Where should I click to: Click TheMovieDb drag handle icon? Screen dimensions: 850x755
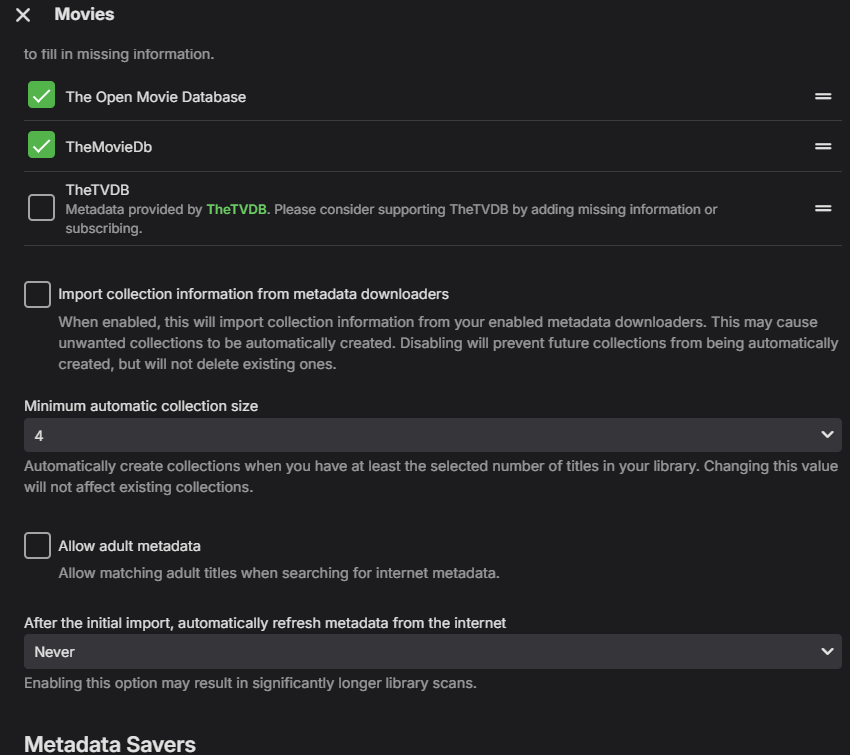823,146
